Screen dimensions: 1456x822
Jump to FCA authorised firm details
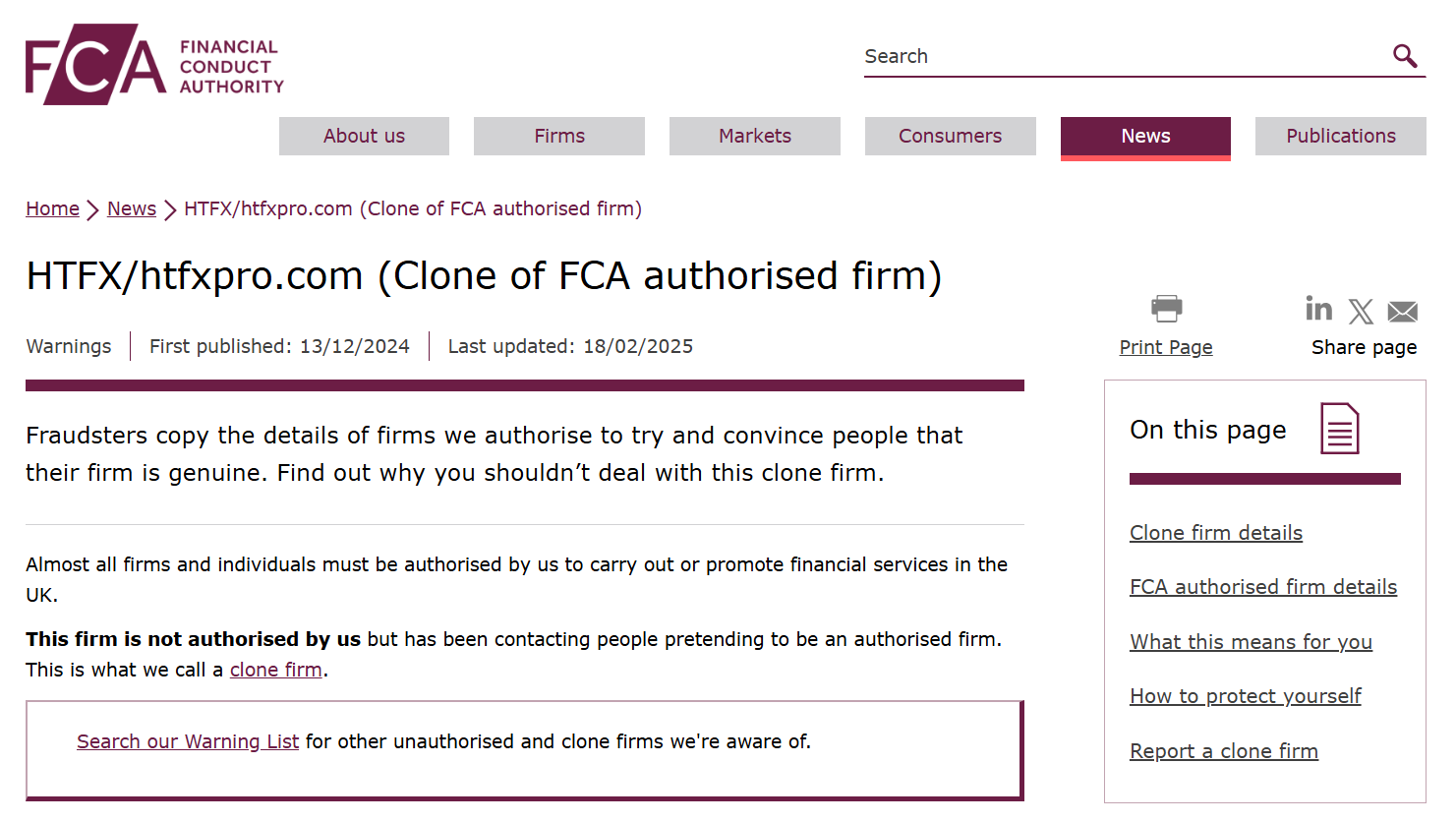click(x=1263, y=587)
